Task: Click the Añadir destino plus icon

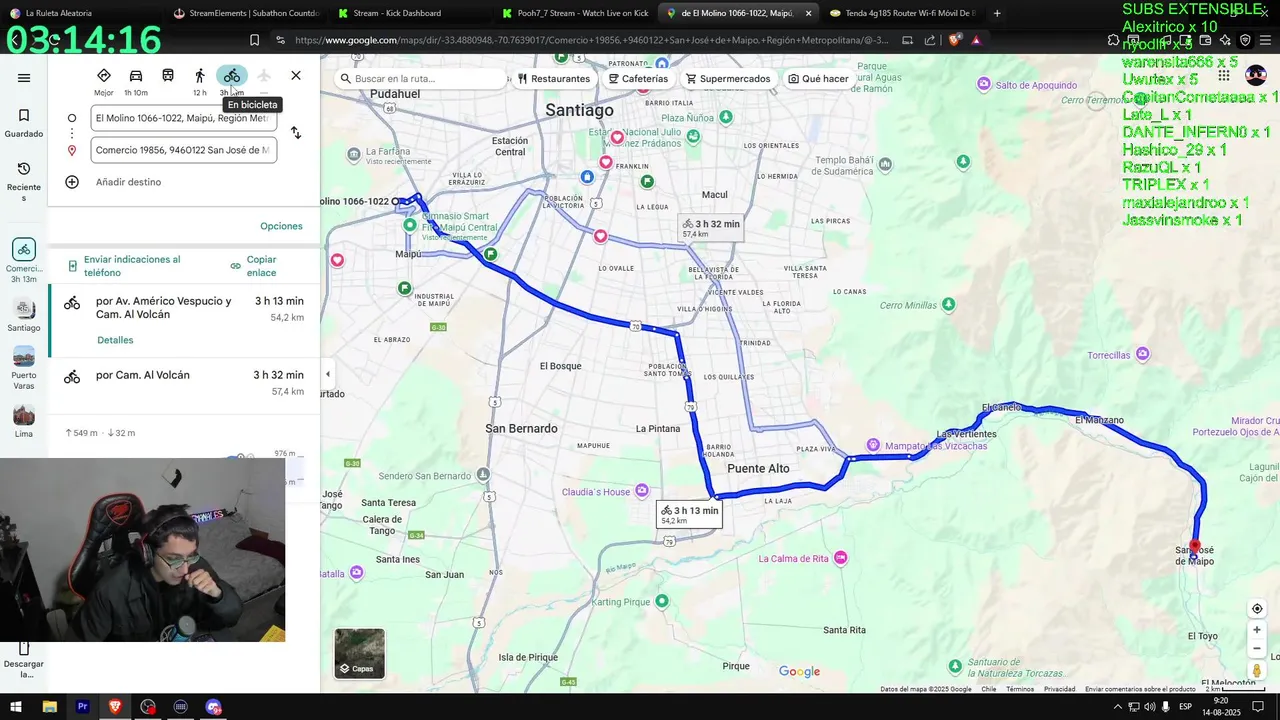Action: (x=72, y=182)
